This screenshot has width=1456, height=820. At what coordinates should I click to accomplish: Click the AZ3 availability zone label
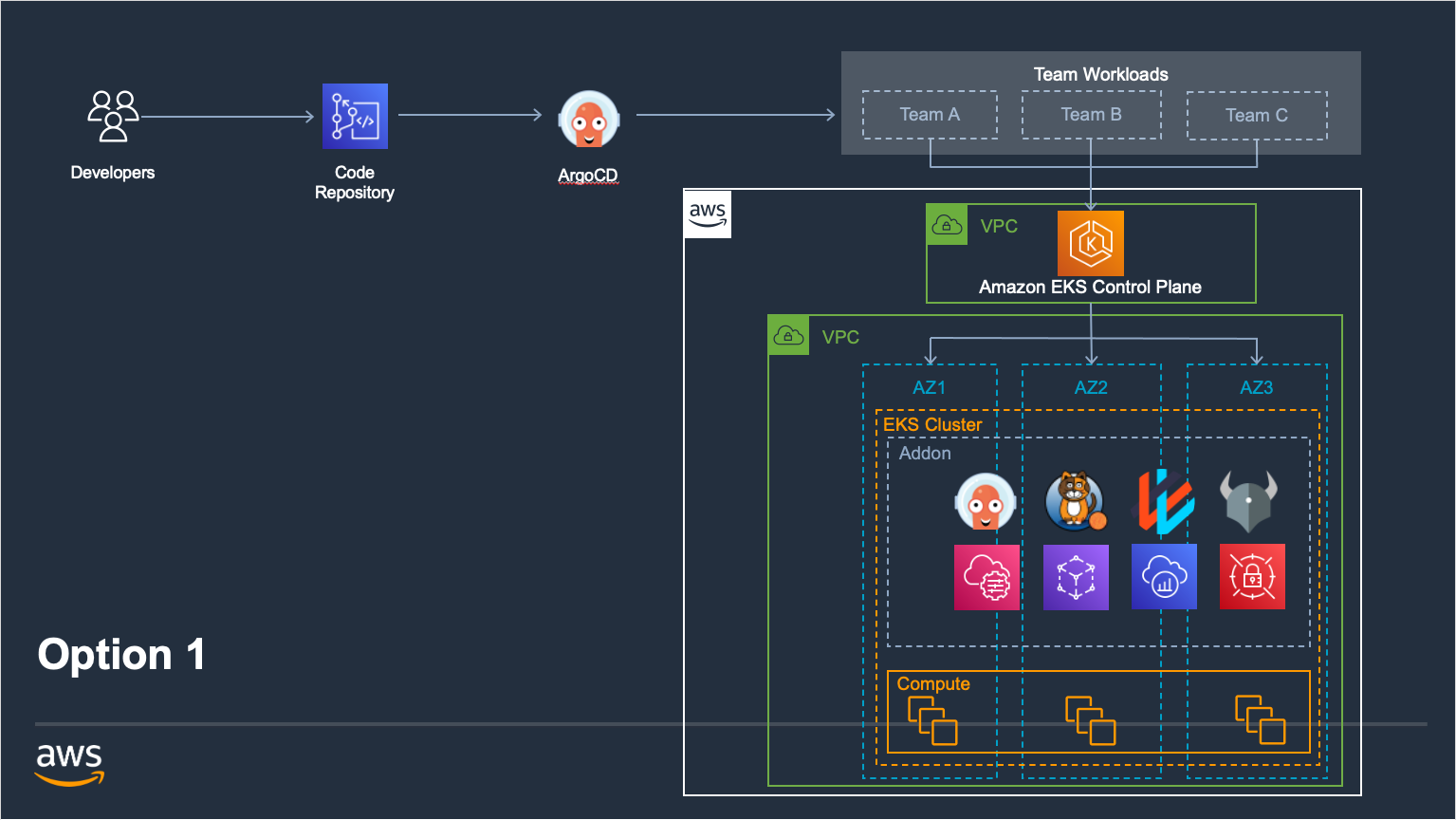pos(1257,387)
